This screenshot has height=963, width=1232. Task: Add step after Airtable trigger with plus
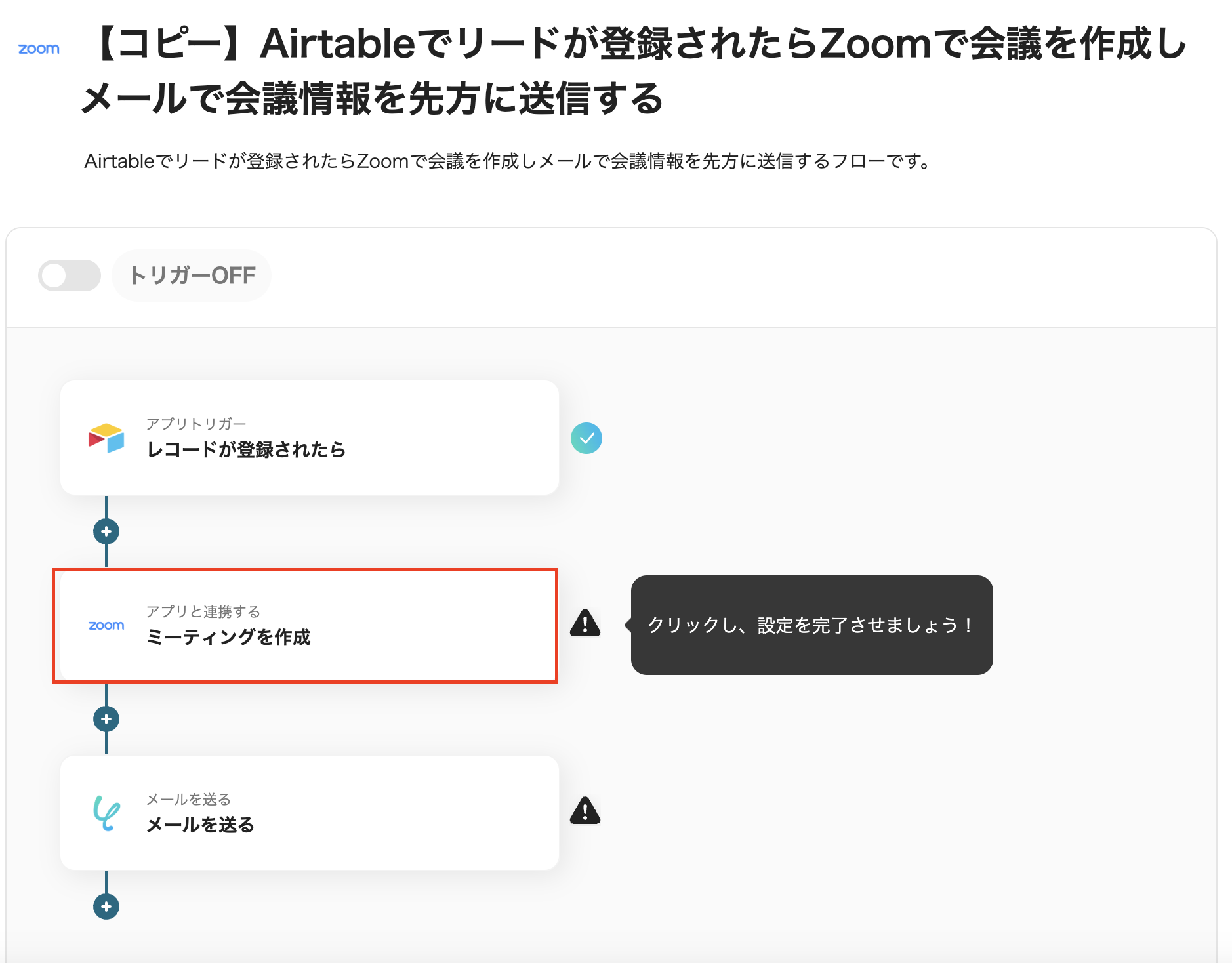tap(106, 531)
